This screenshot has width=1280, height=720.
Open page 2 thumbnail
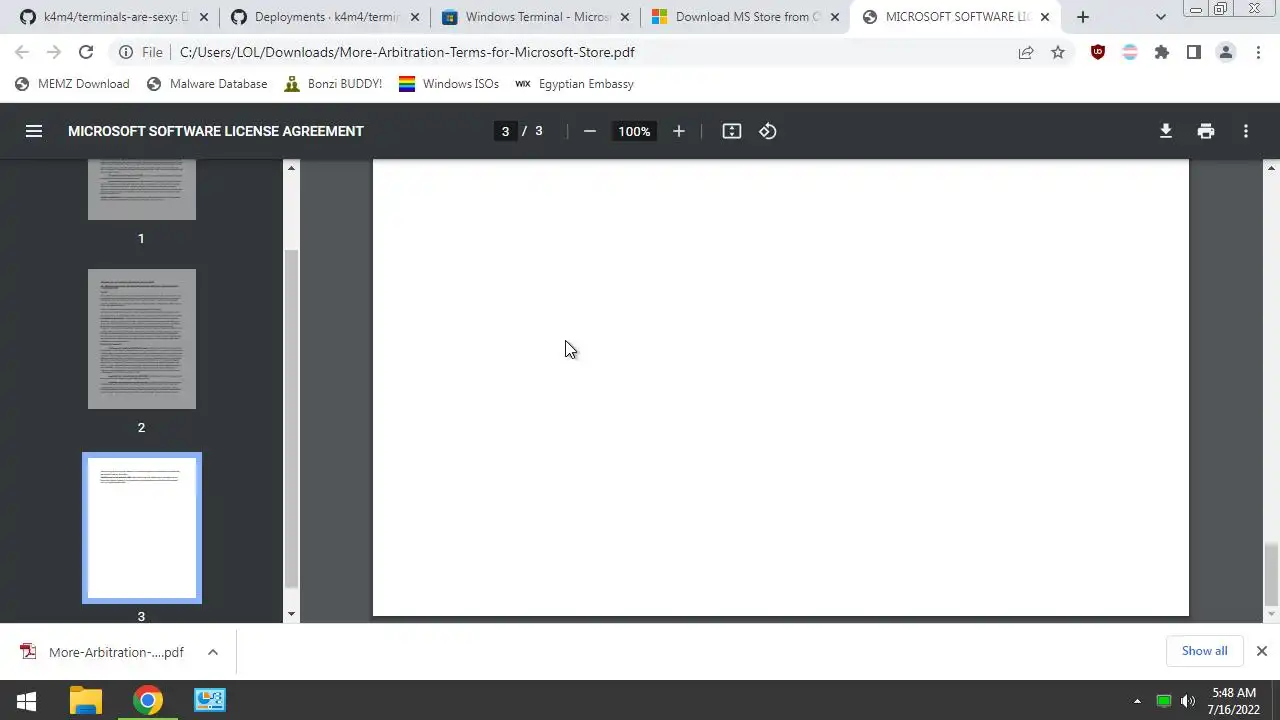[x=142, y=339]
